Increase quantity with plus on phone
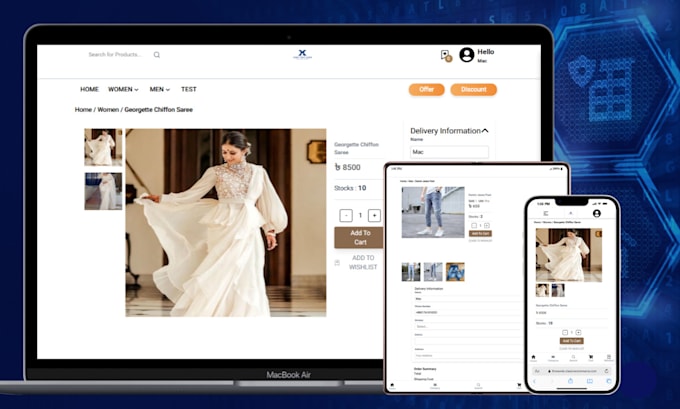The image size is (680, 409). tap(578, 333)
